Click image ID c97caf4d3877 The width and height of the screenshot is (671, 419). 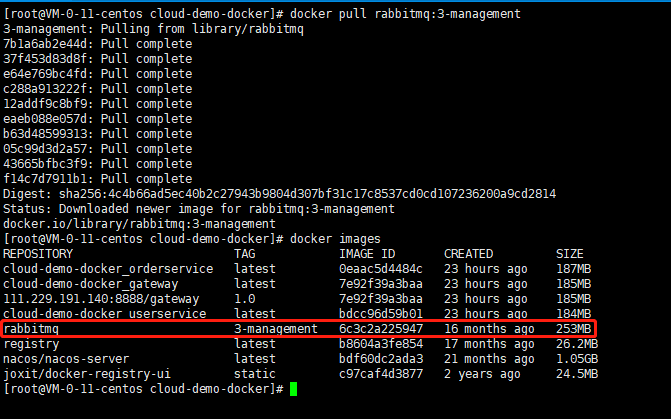381,374
